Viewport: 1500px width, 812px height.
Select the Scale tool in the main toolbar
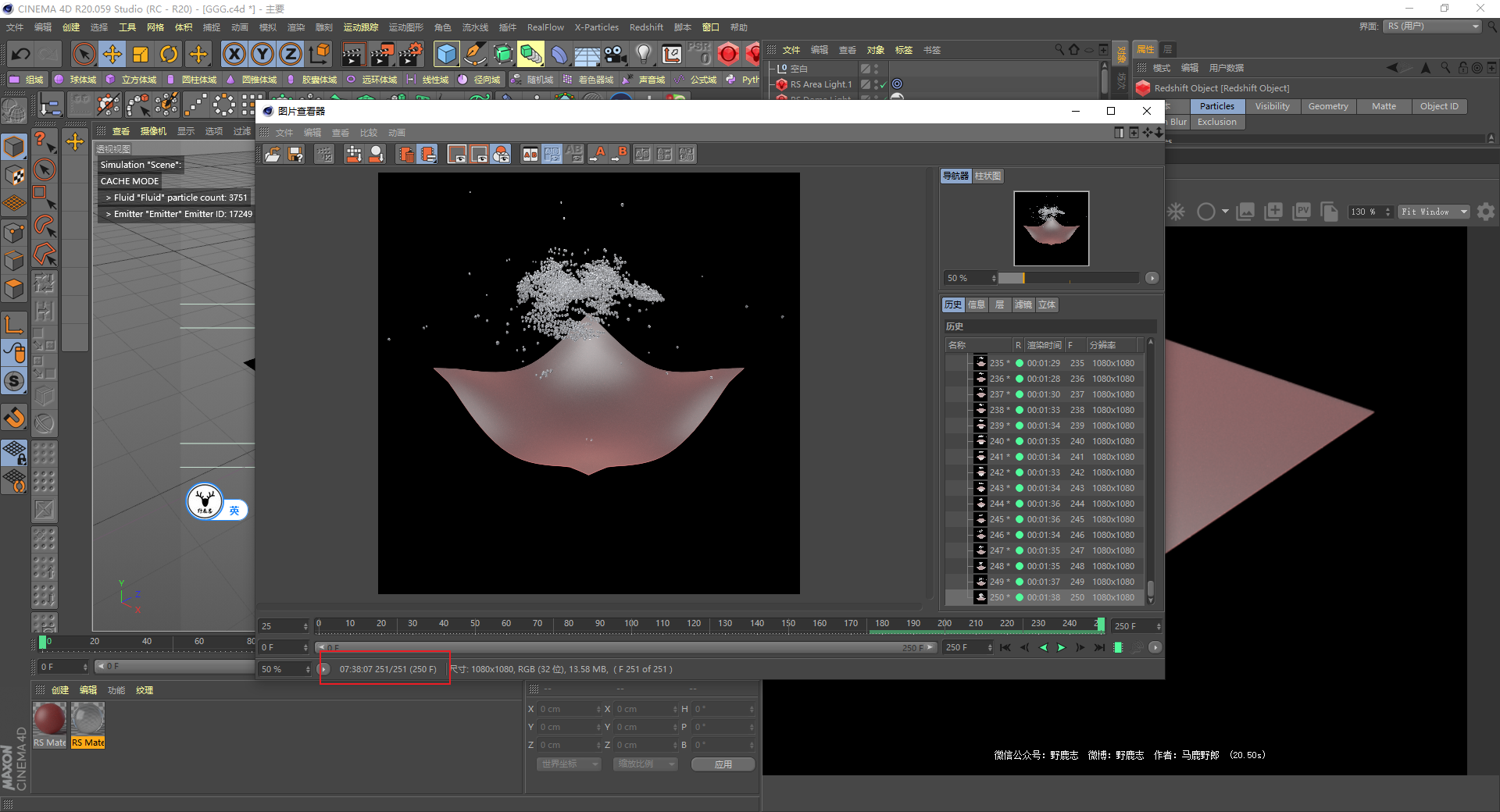pyautogui.click(x=141, y=54)
